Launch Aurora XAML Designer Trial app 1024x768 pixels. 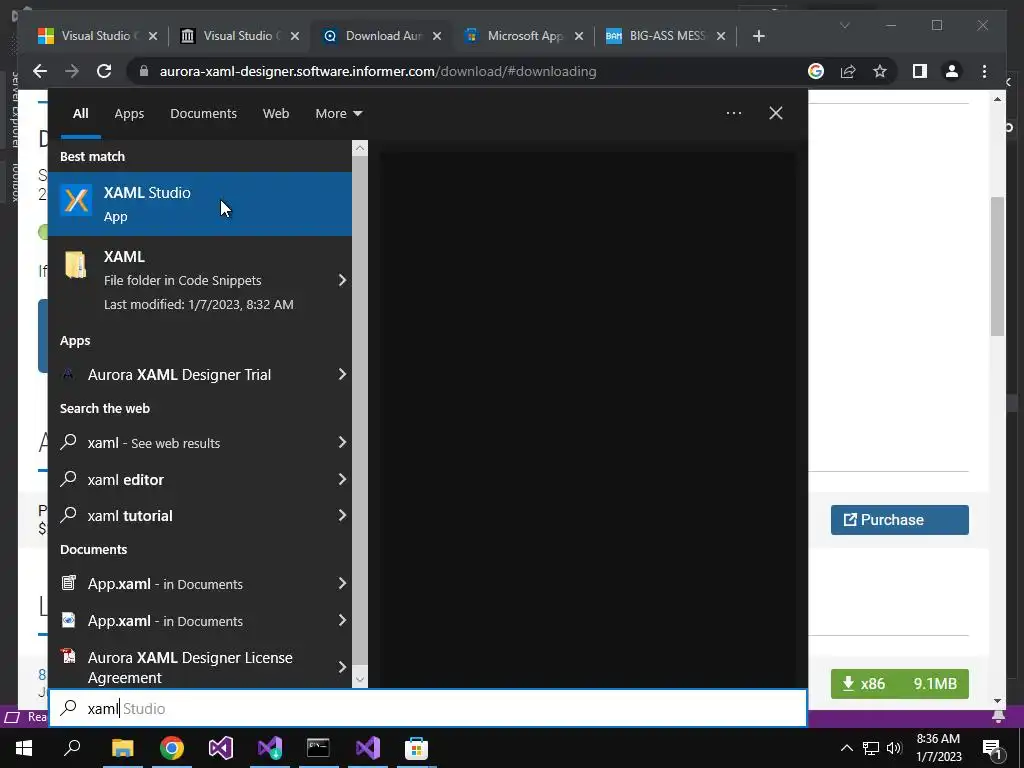pos(180,375)
